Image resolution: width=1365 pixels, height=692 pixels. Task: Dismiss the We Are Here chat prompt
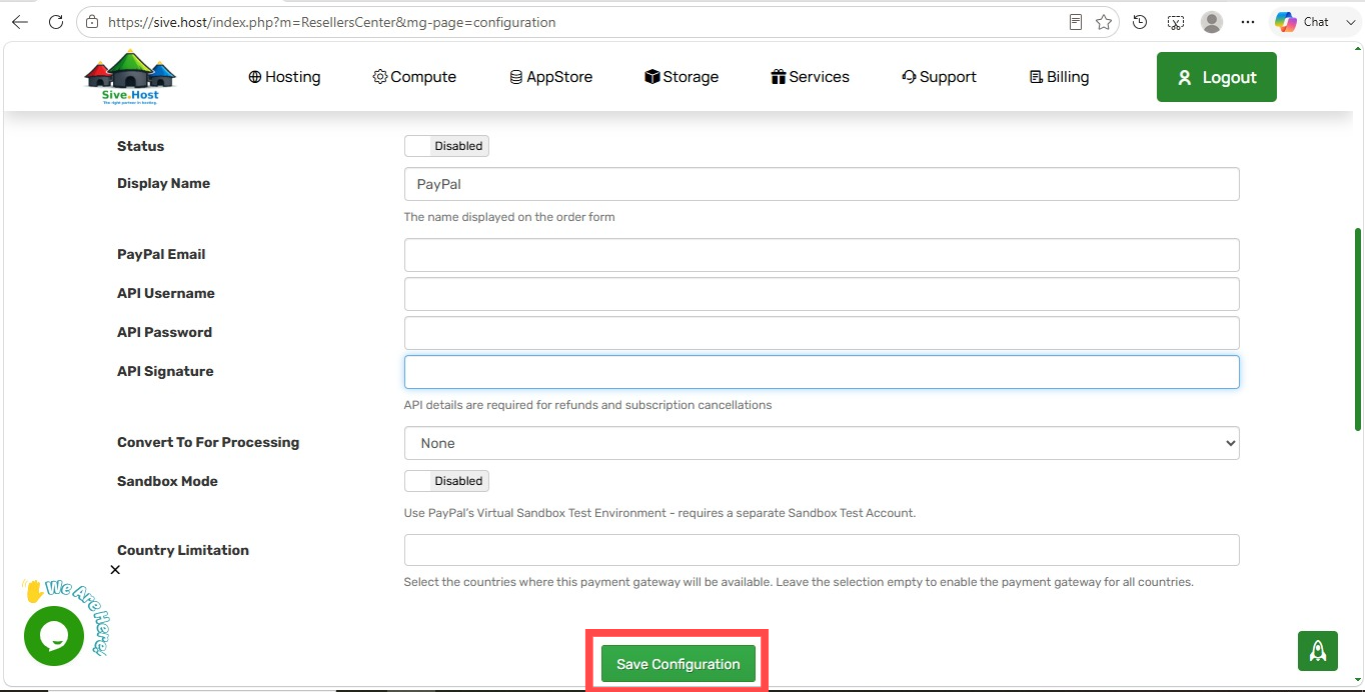pyautogui.click(x=115, y=570)
